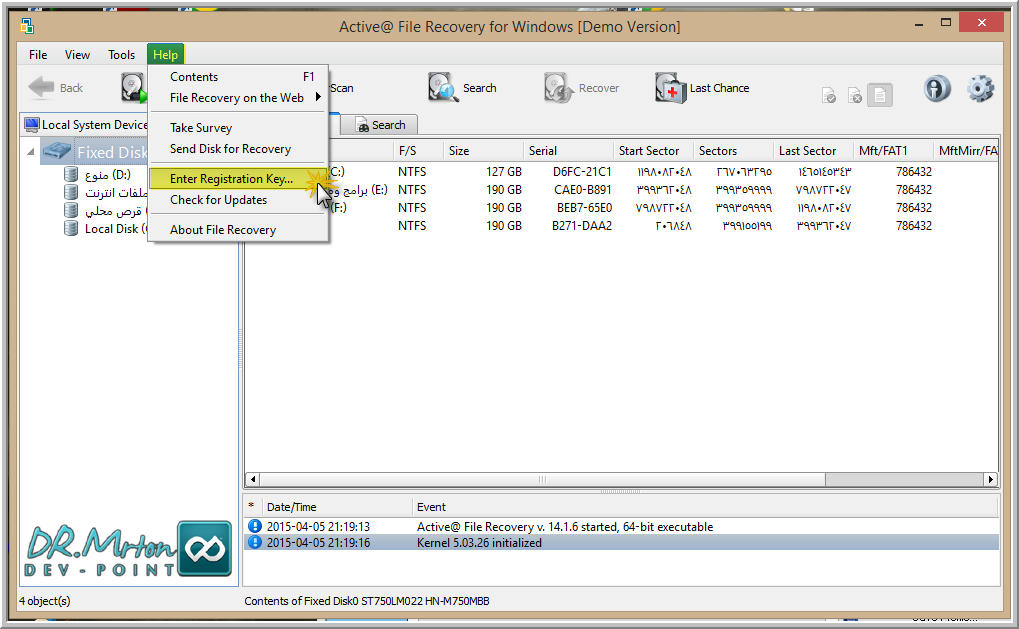Select serial BEB7-65E0 cell
The height and width of the screenshot is (629, 1019).
(584, 208)
